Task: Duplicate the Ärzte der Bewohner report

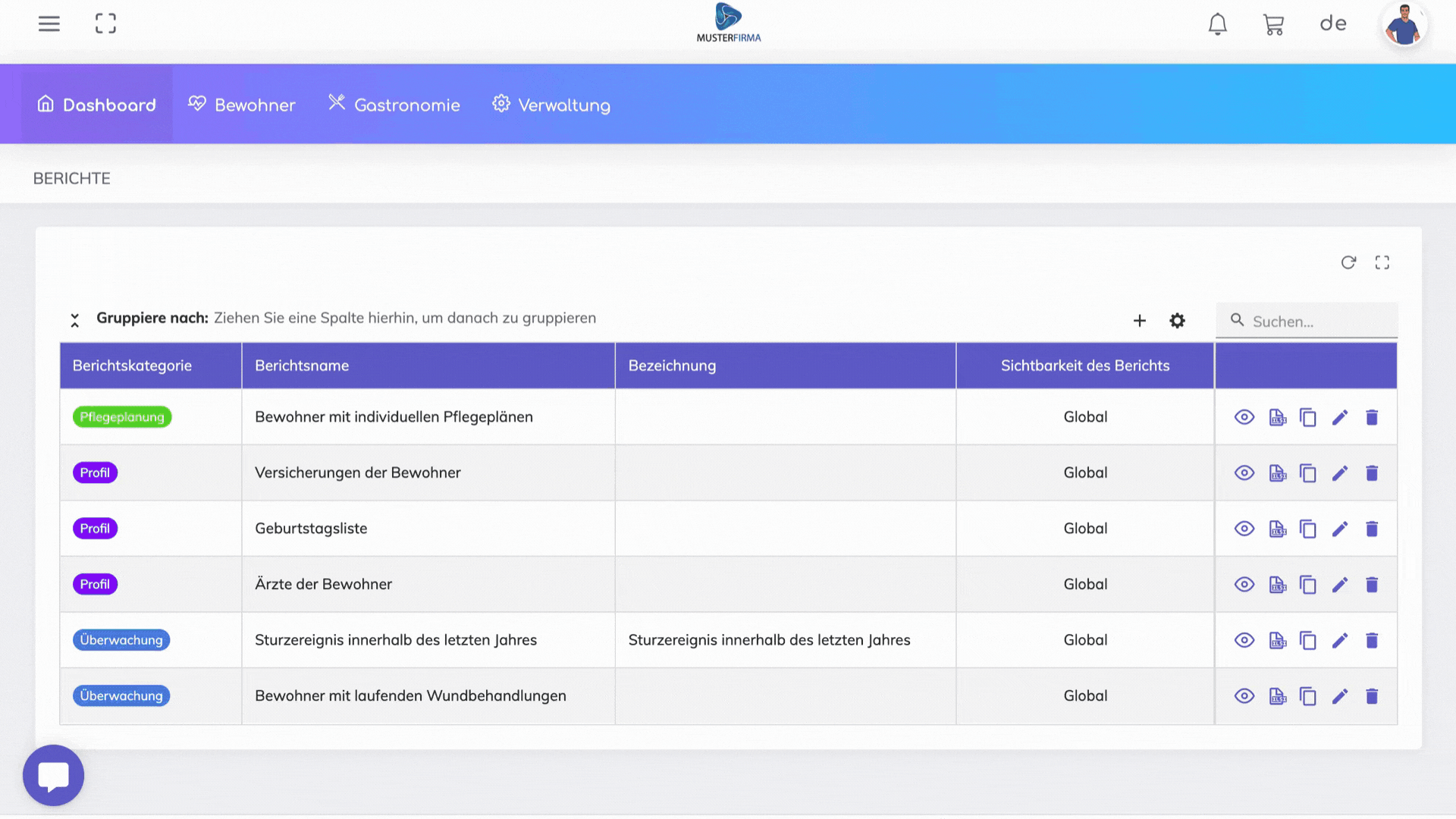Action: click(x=1308, y=585)
